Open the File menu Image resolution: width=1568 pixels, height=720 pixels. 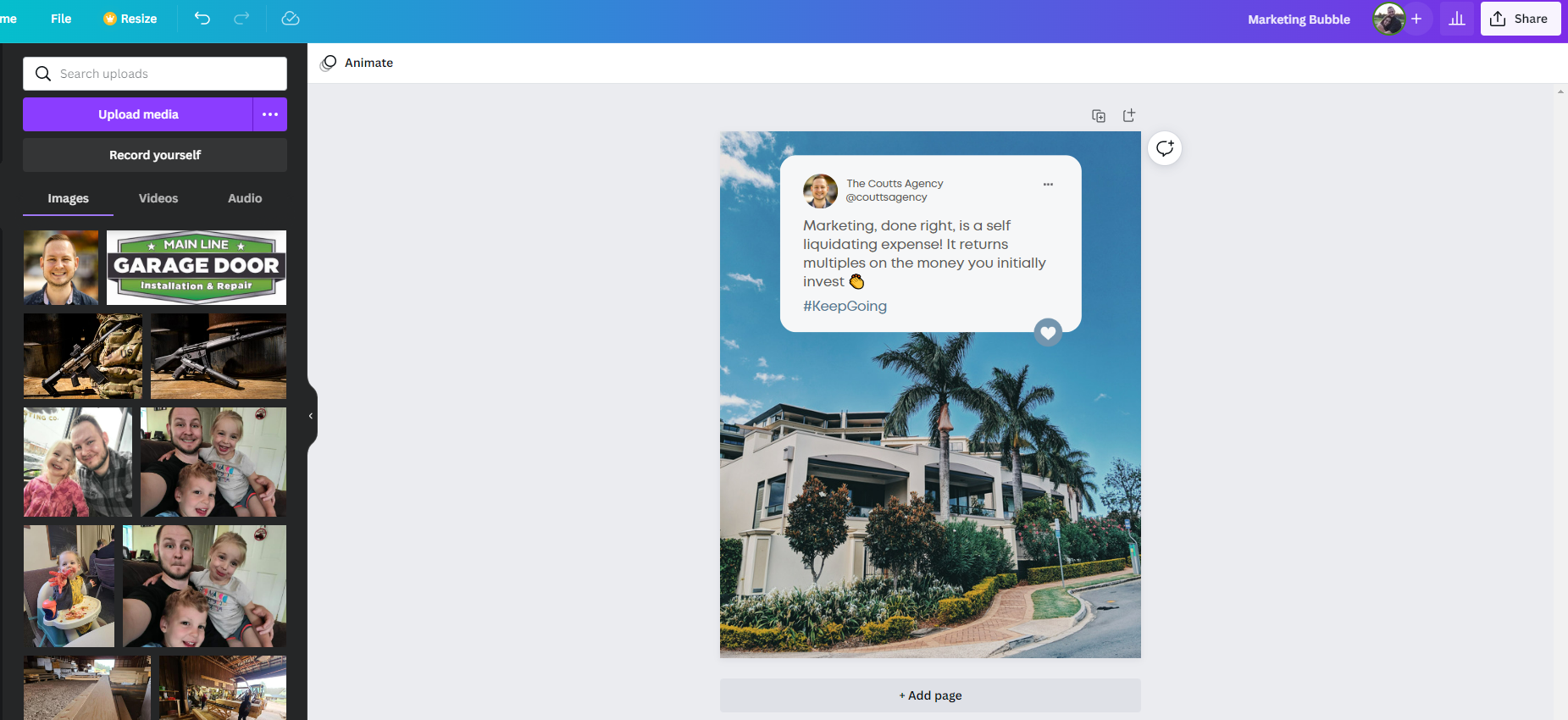click(x=61, y=19)
